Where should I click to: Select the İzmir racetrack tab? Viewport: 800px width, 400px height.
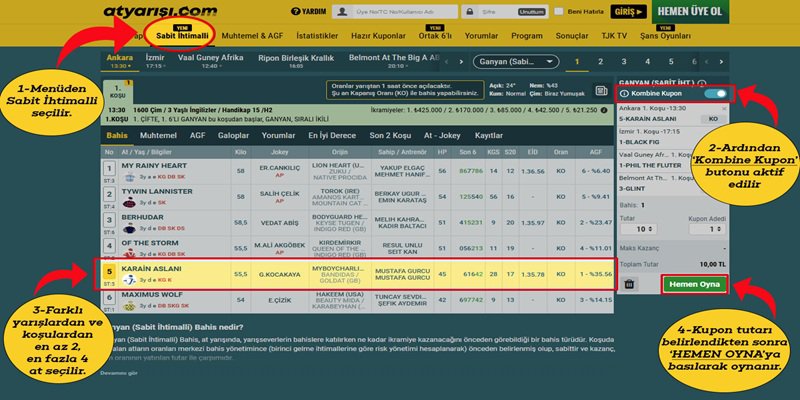[x=155, y=61]
